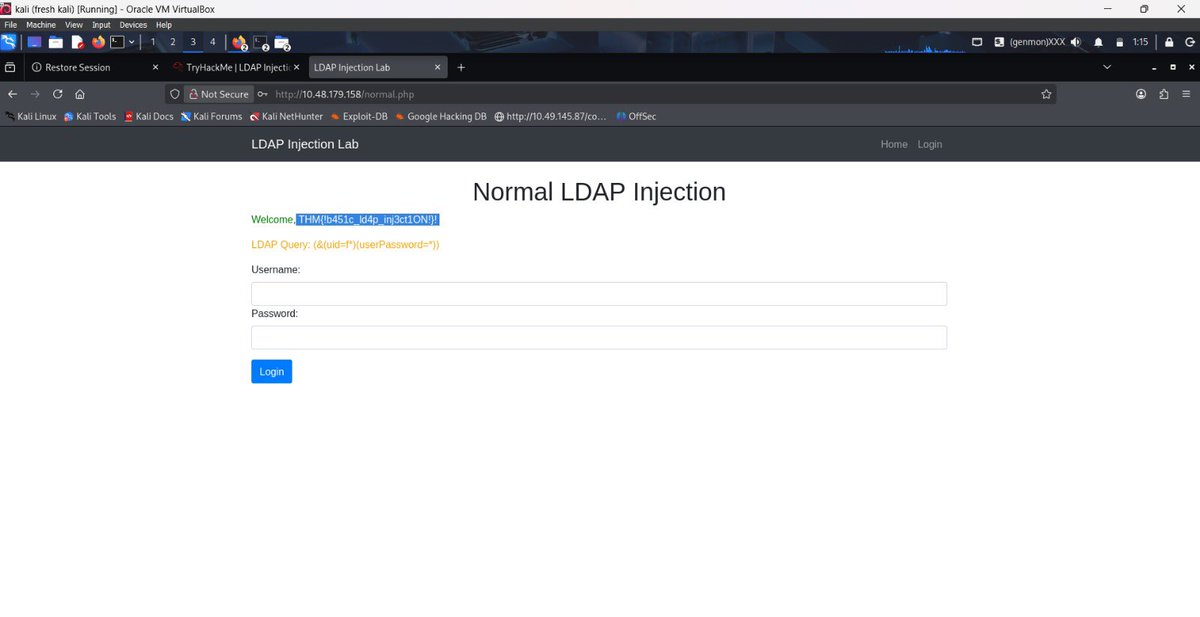Viewport: 1200px width, 617px height.
Task: Click the Password input field
Action: pos(599,337)
